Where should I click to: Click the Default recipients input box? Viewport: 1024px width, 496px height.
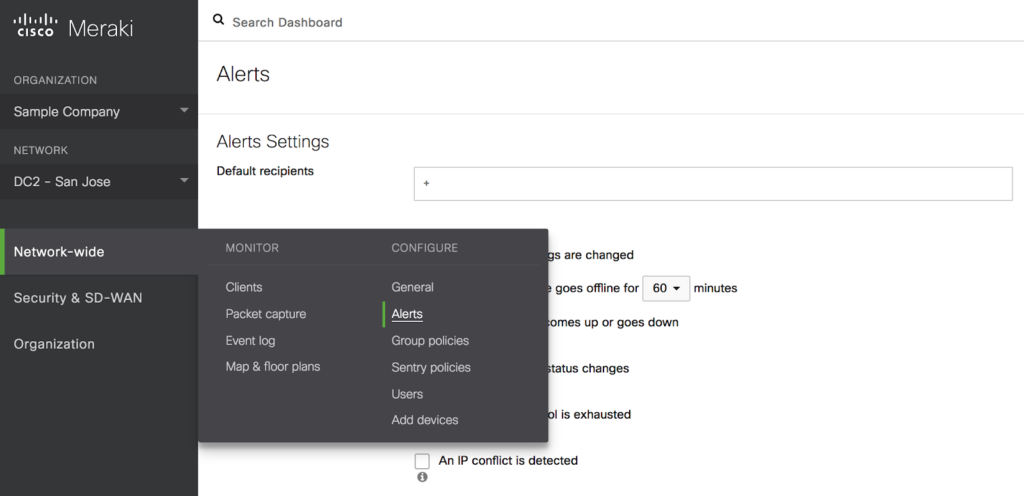tap(713, 184)
